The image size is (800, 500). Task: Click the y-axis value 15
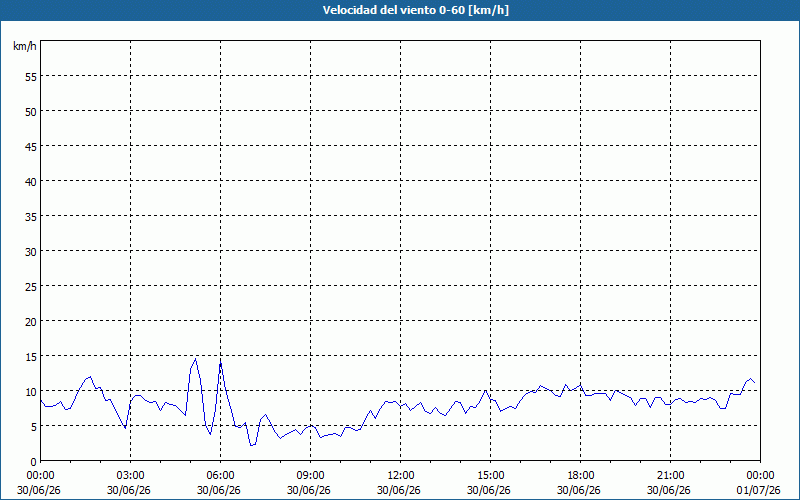point(31,357)
